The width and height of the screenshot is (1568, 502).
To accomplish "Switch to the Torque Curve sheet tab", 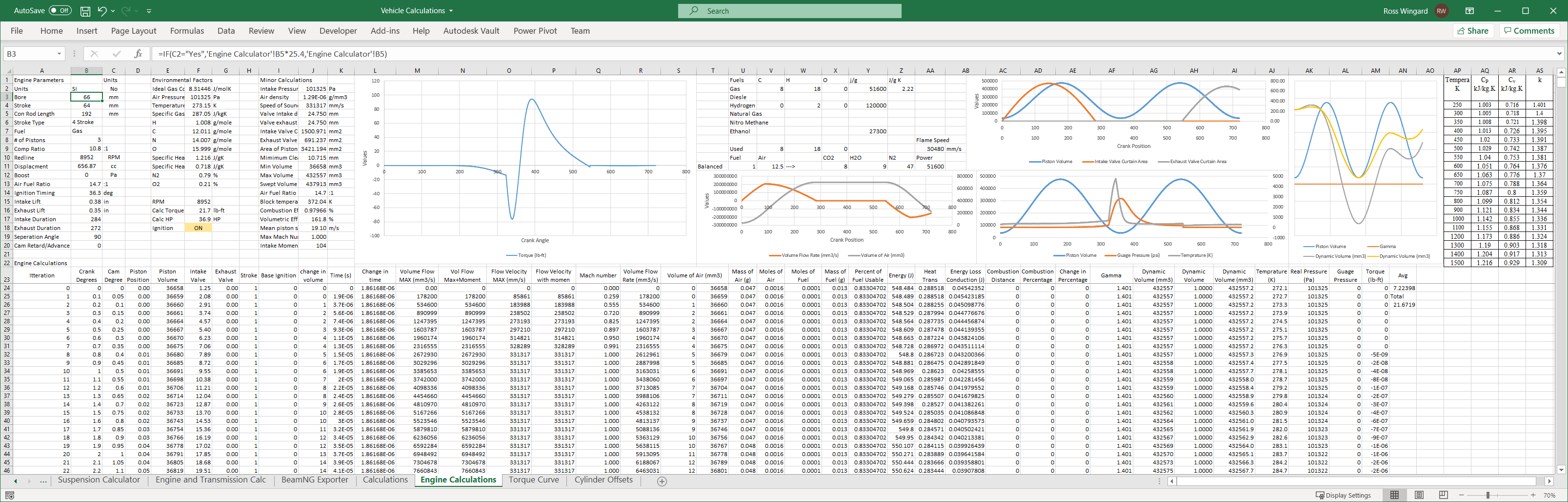I will [x=533, y=480].
